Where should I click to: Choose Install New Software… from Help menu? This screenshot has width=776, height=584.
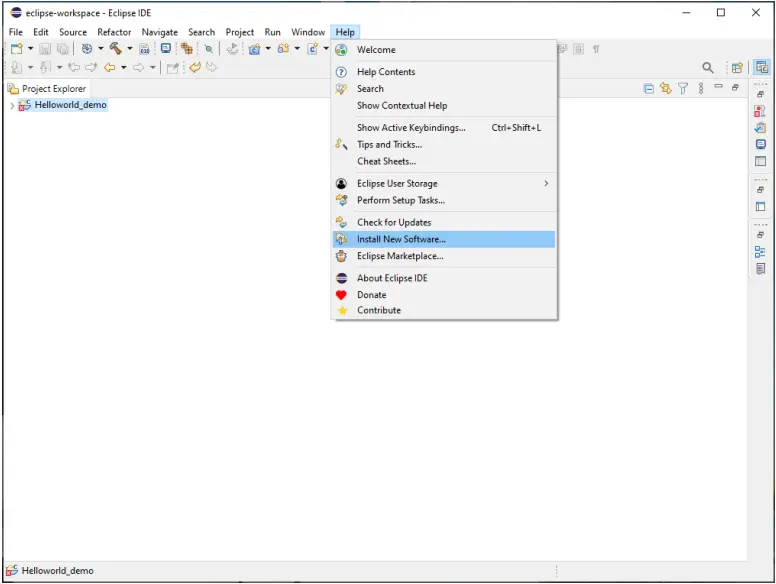tap(444, 239)
